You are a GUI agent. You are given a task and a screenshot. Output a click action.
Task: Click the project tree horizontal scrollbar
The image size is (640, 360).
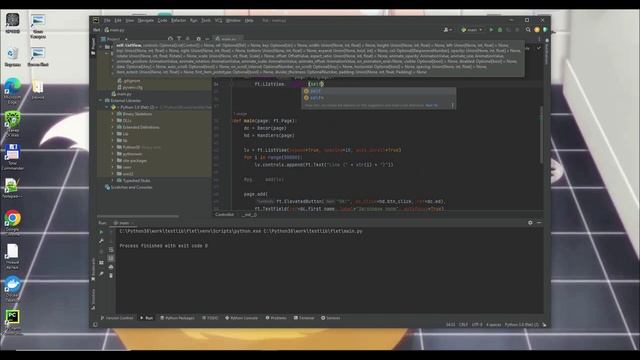point(138,216)
